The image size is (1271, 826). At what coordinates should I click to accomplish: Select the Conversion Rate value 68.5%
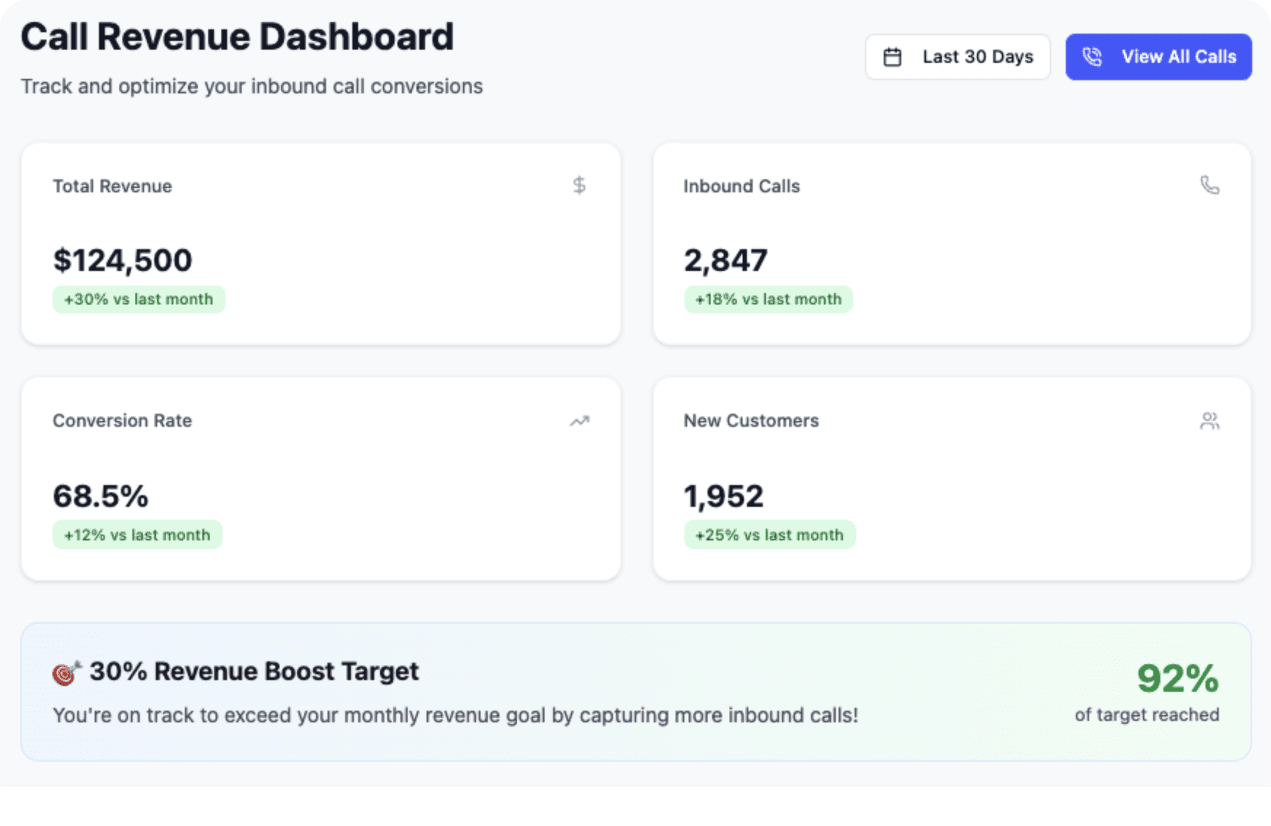pos(101,496)
